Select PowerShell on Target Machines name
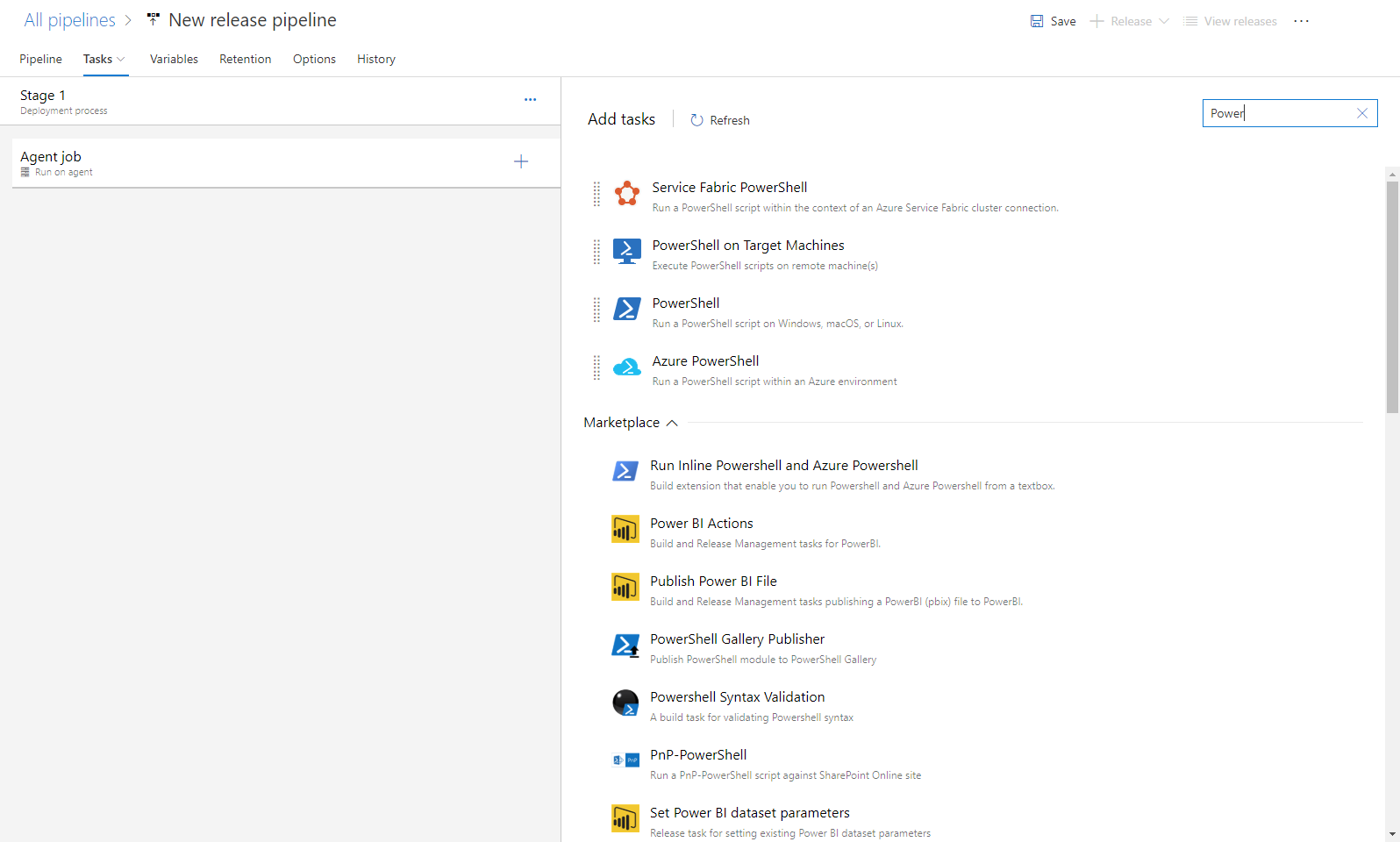The width and height of the screenshot is (1400, 842). 748,246
